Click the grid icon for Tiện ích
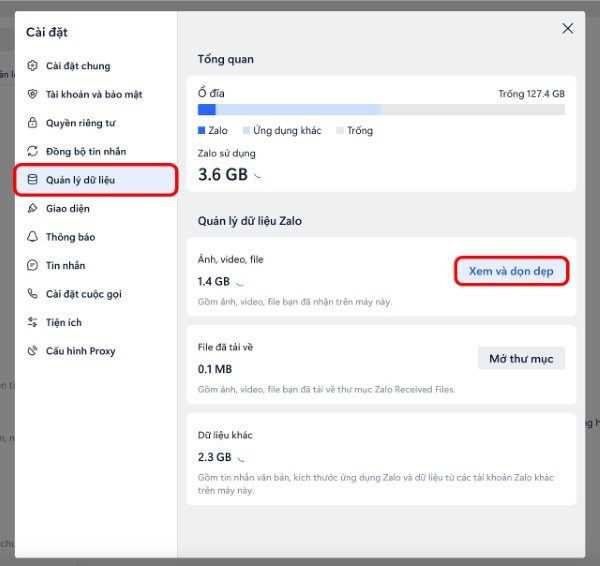 32,322
